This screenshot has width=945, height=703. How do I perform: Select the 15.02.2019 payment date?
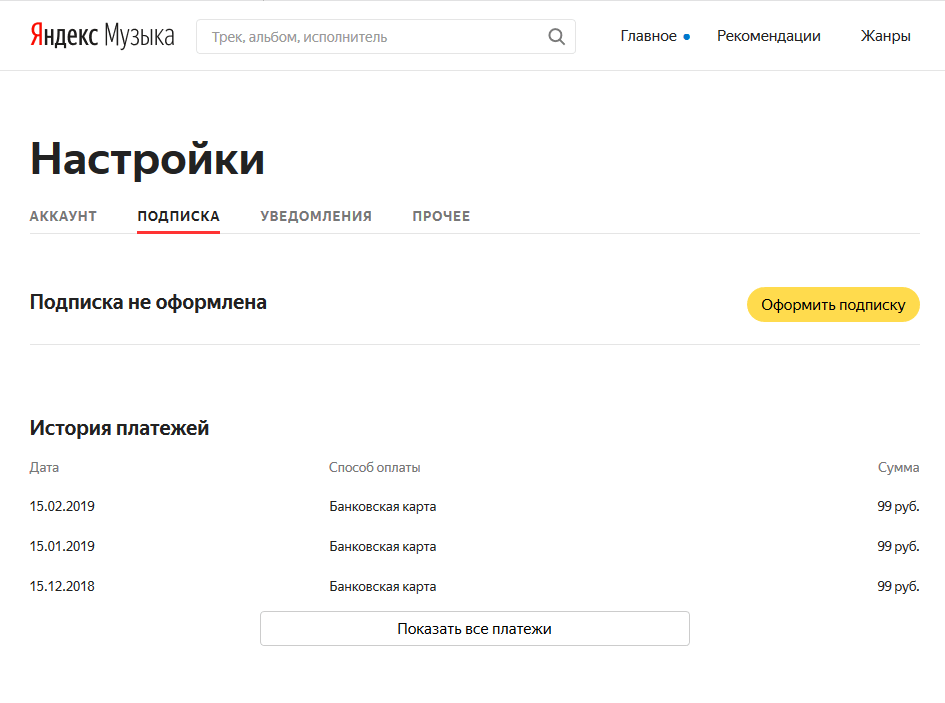(62, 506)
